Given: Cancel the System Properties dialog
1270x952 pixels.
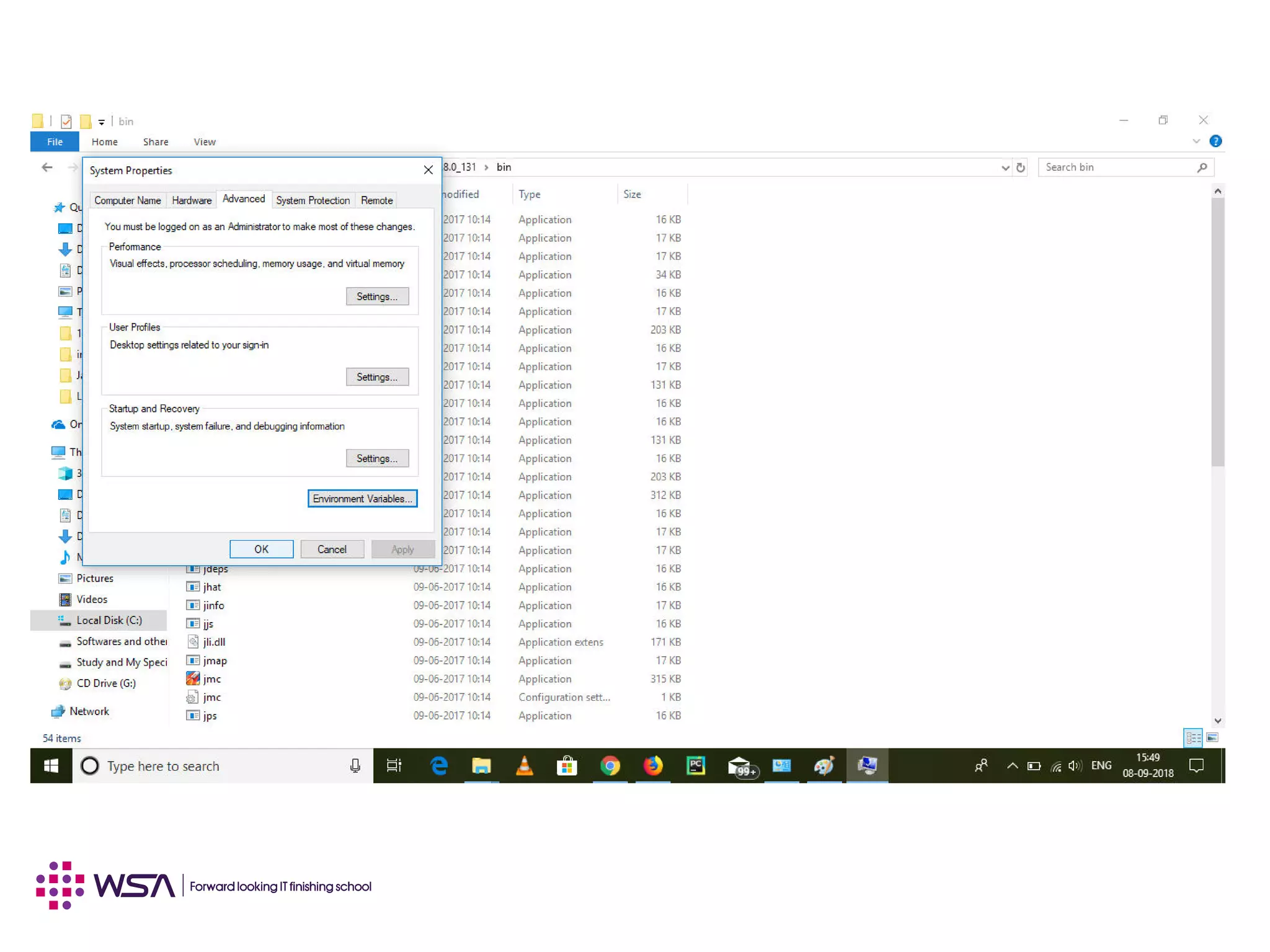Looking at the screenshot, I should 332,549.
